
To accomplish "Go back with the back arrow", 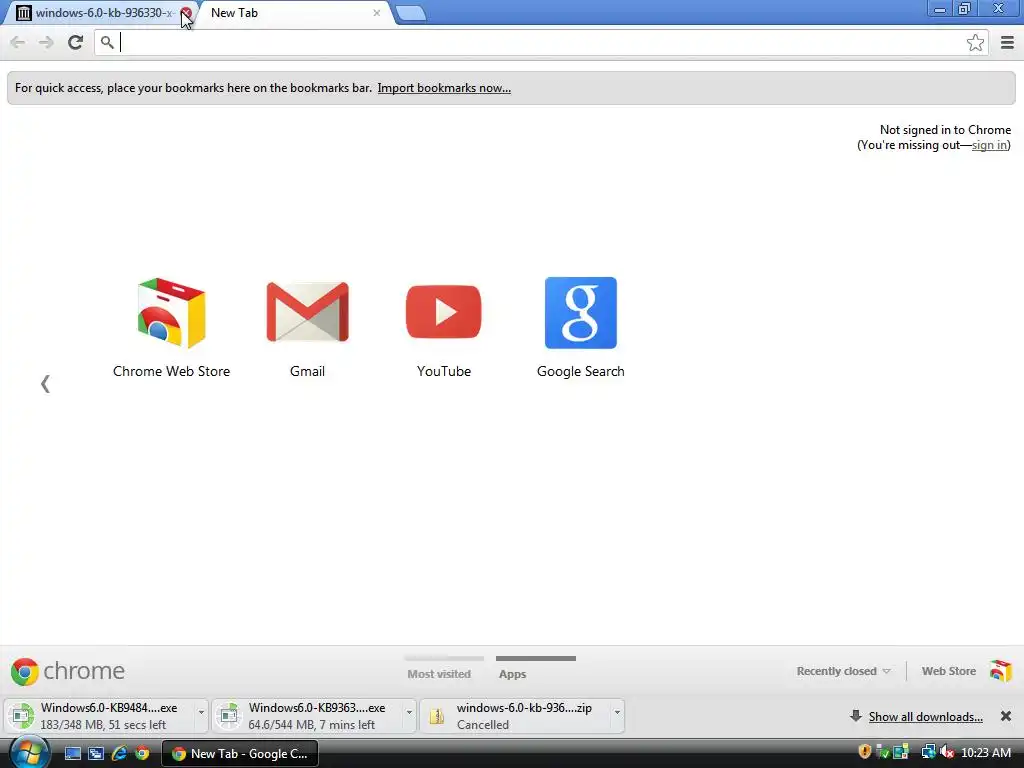I will click(18, 42).
